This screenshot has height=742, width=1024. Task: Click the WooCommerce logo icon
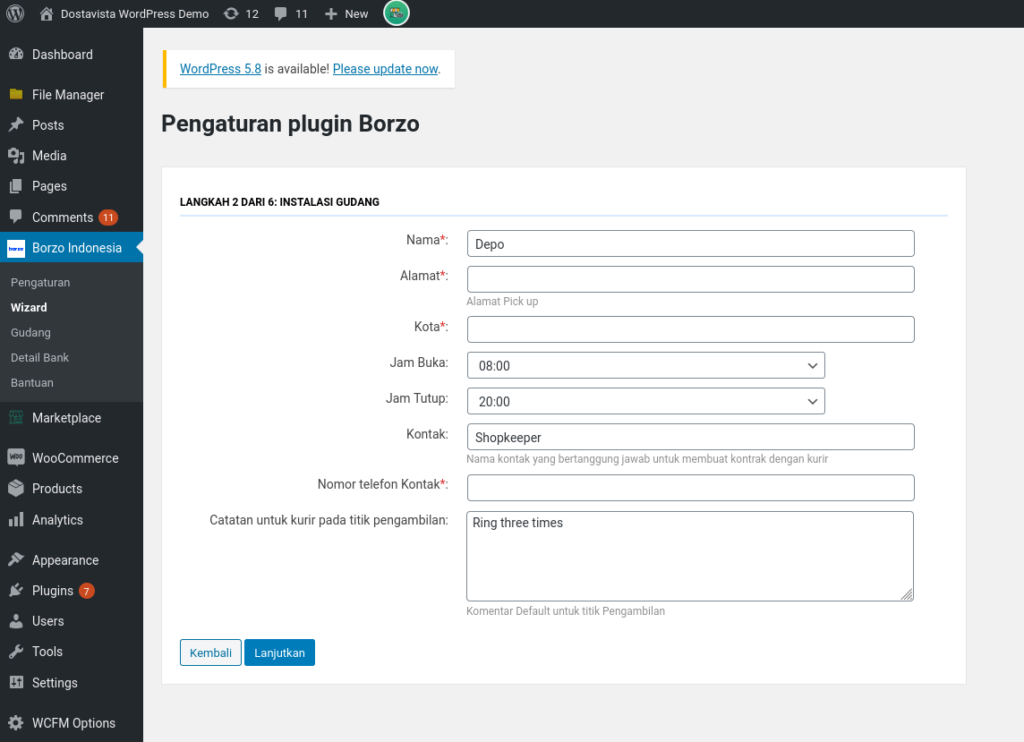coord(16,457)
